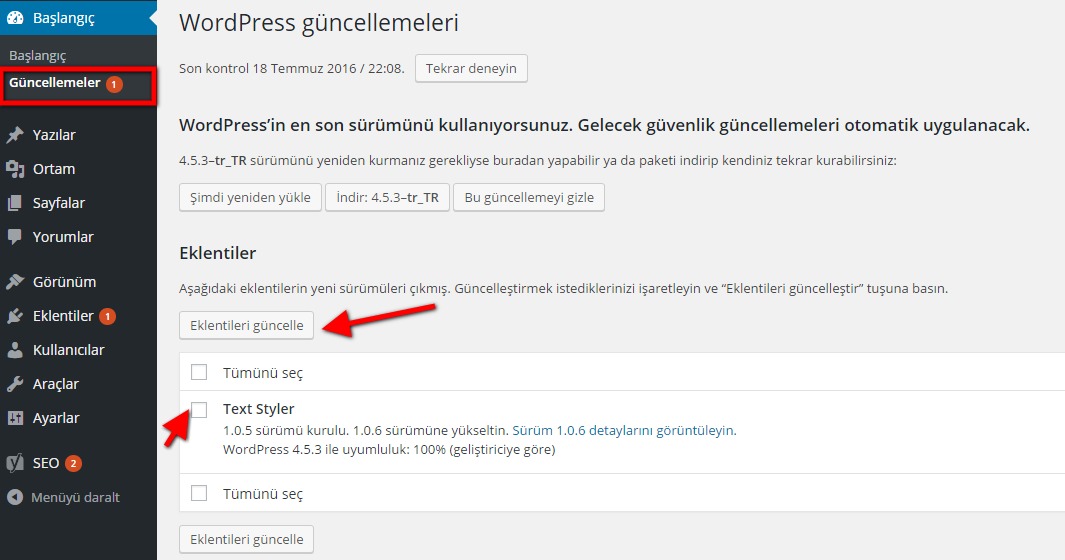Click the Yoast SEO icon
This screenshot has width=1065, height=560.
(x=15, y=463)
